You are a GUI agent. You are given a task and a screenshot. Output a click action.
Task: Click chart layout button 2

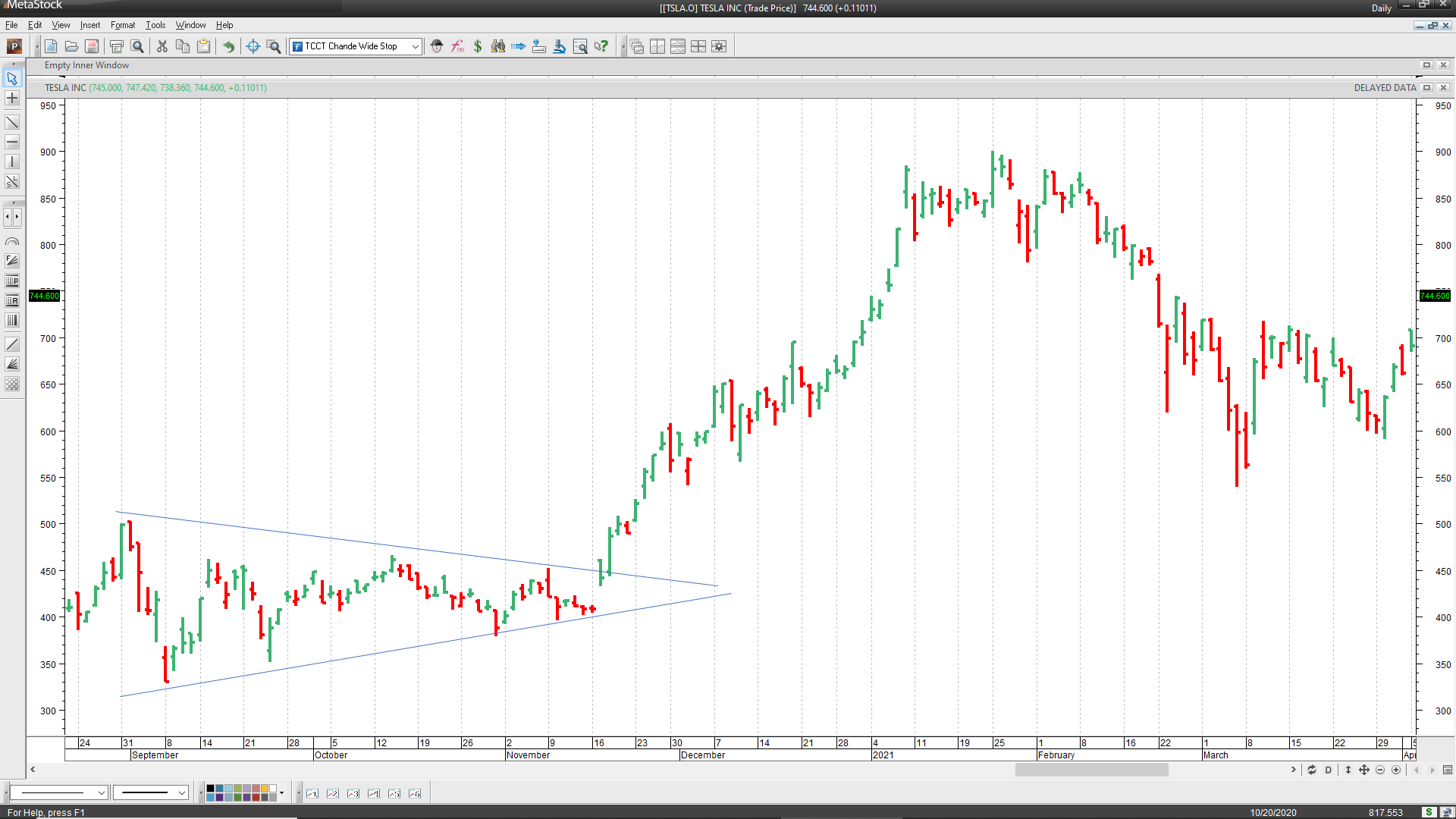(x=333, y=793)
